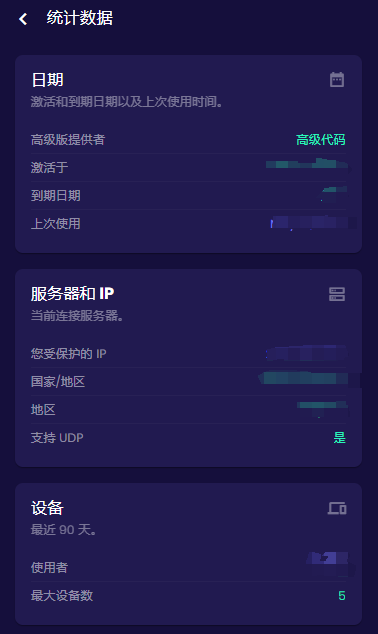378x634 pixels.
Task: Click the 最大设备数 row label
Action: (62, 596)
